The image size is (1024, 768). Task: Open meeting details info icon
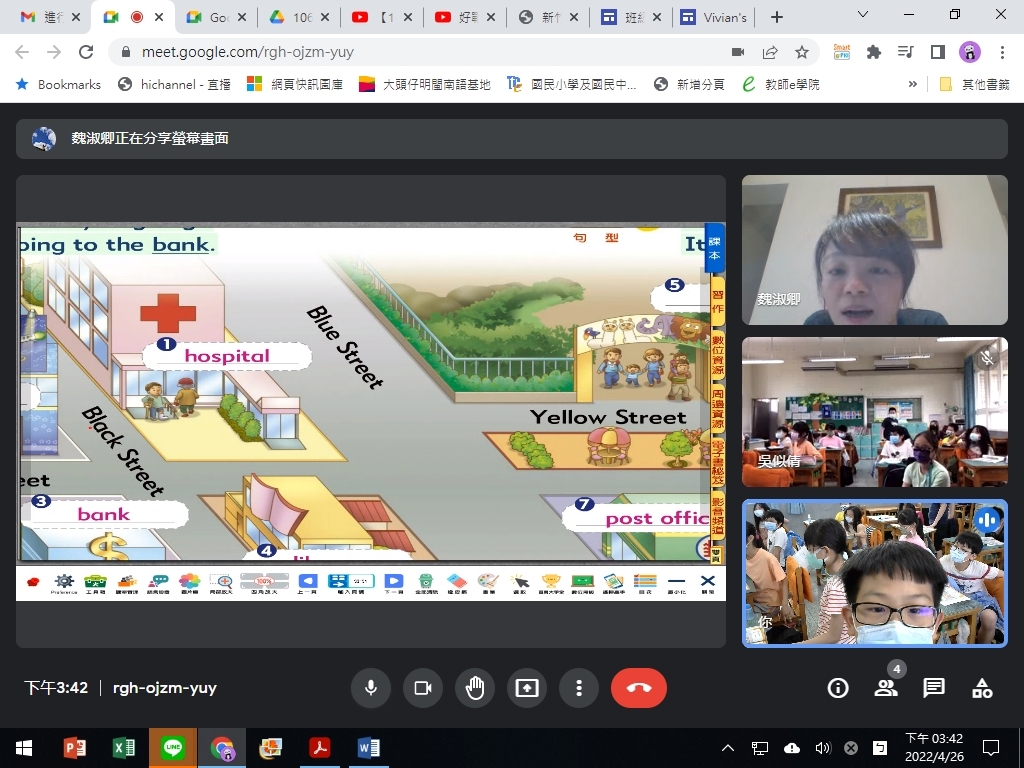[x=838, y=688]
